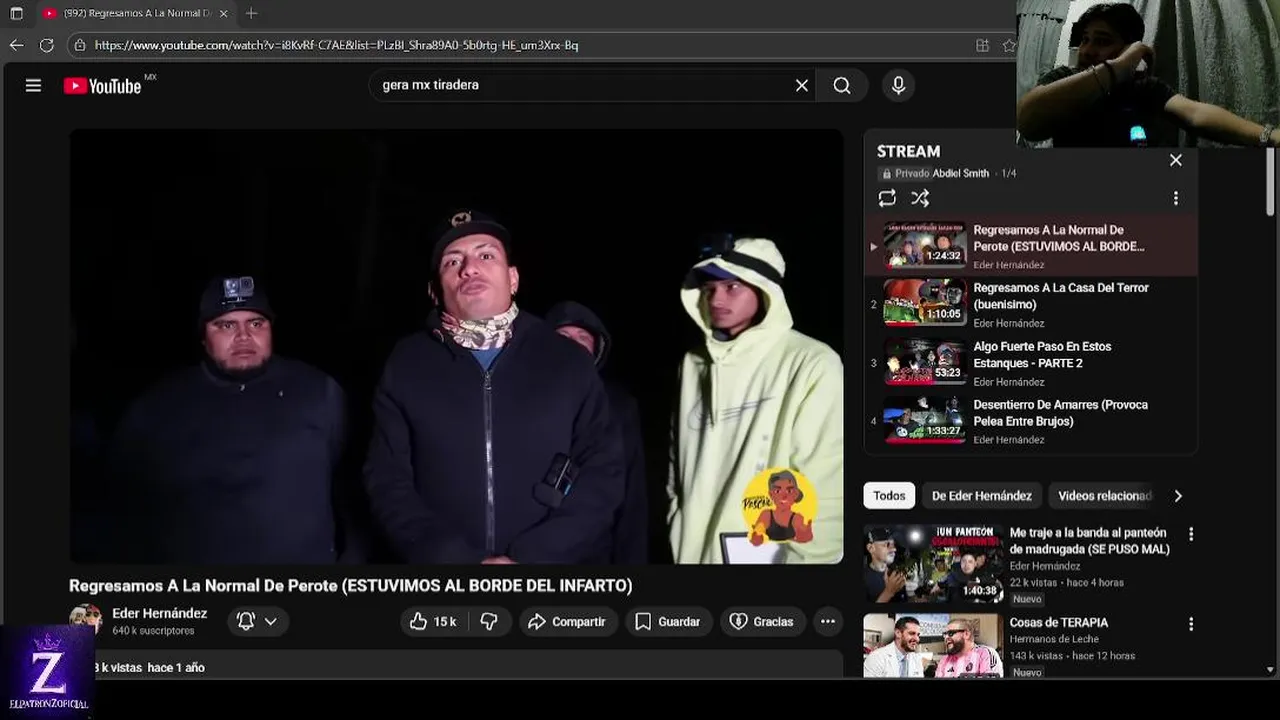The width and height of the screenshot is (1280, 720).
Task: Go back with browser back arrow
Action: pos(16,45)
